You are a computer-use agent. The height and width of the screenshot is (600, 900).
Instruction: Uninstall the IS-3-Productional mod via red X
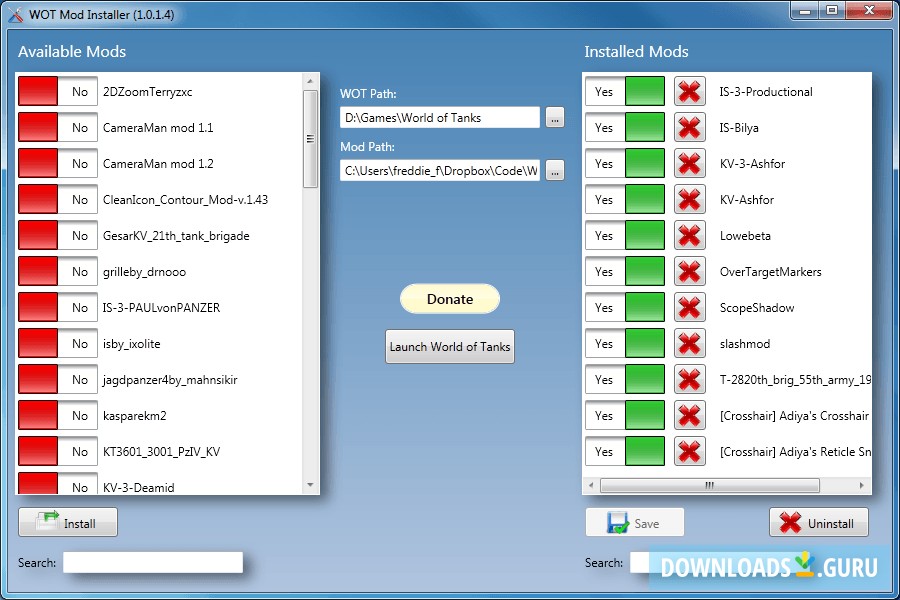[690, 91]
